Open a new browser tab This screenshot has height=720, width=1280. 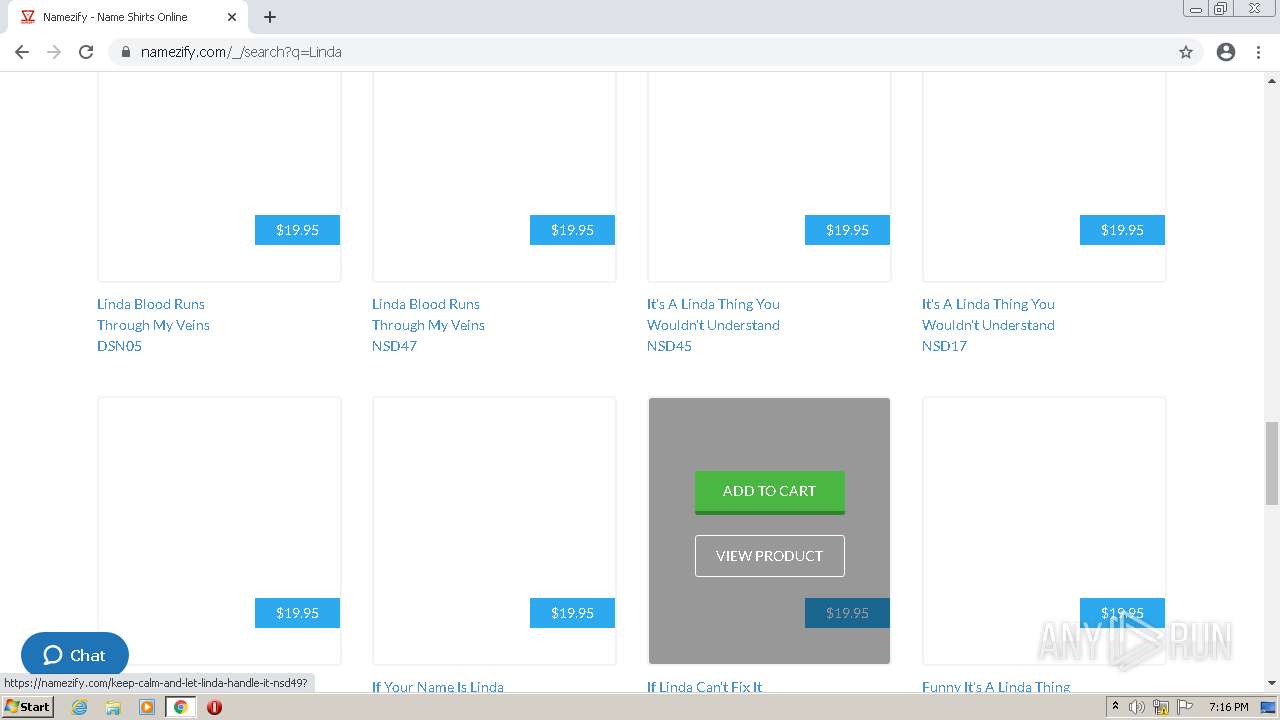[x=270, y=17]
